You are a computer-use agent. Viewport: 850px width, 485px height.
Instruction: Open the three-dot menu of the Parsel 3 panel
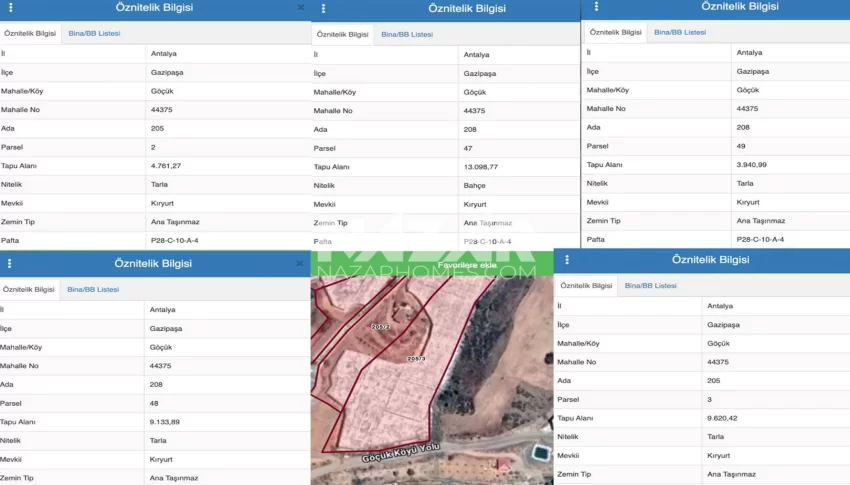coord(567,260)
